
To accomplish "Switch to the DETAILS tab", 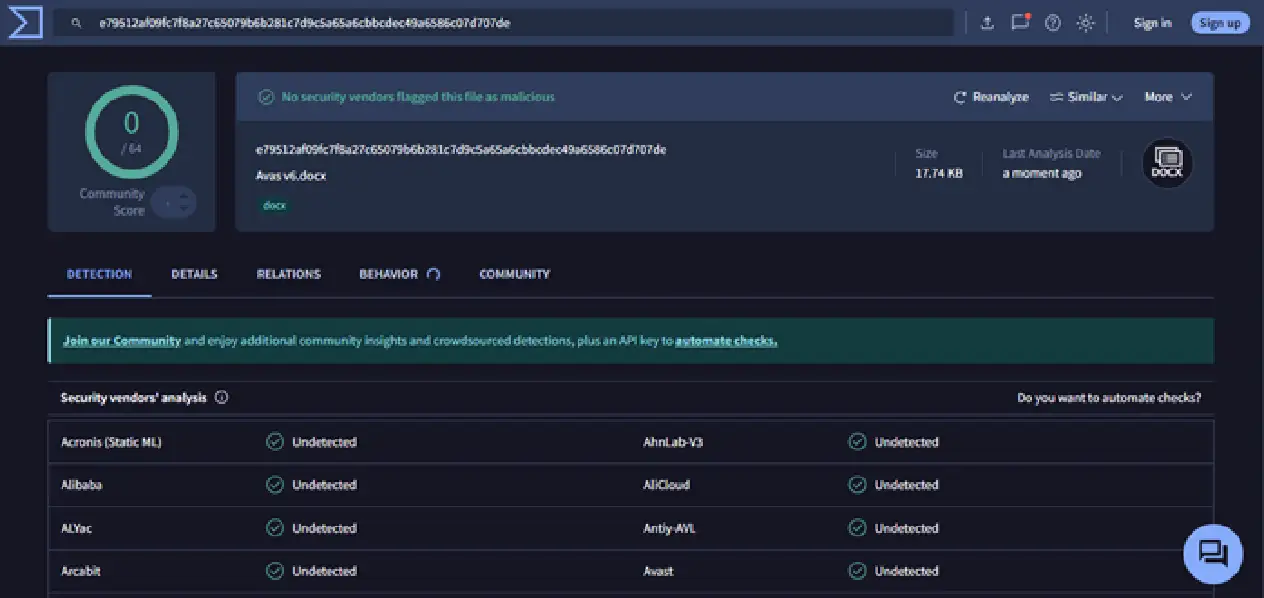I will [194, 274].
